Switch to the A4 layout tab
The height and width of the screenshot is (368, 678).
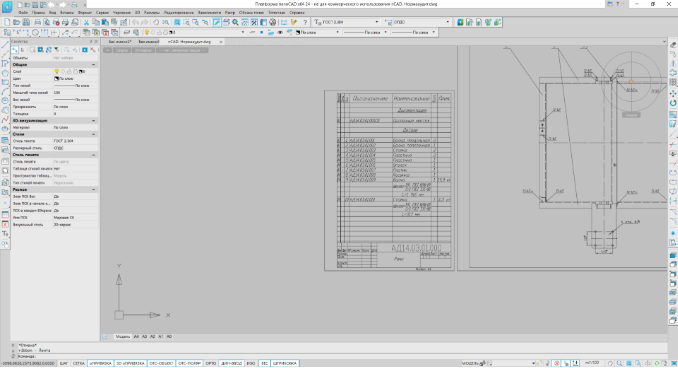[x=136, y=336]
